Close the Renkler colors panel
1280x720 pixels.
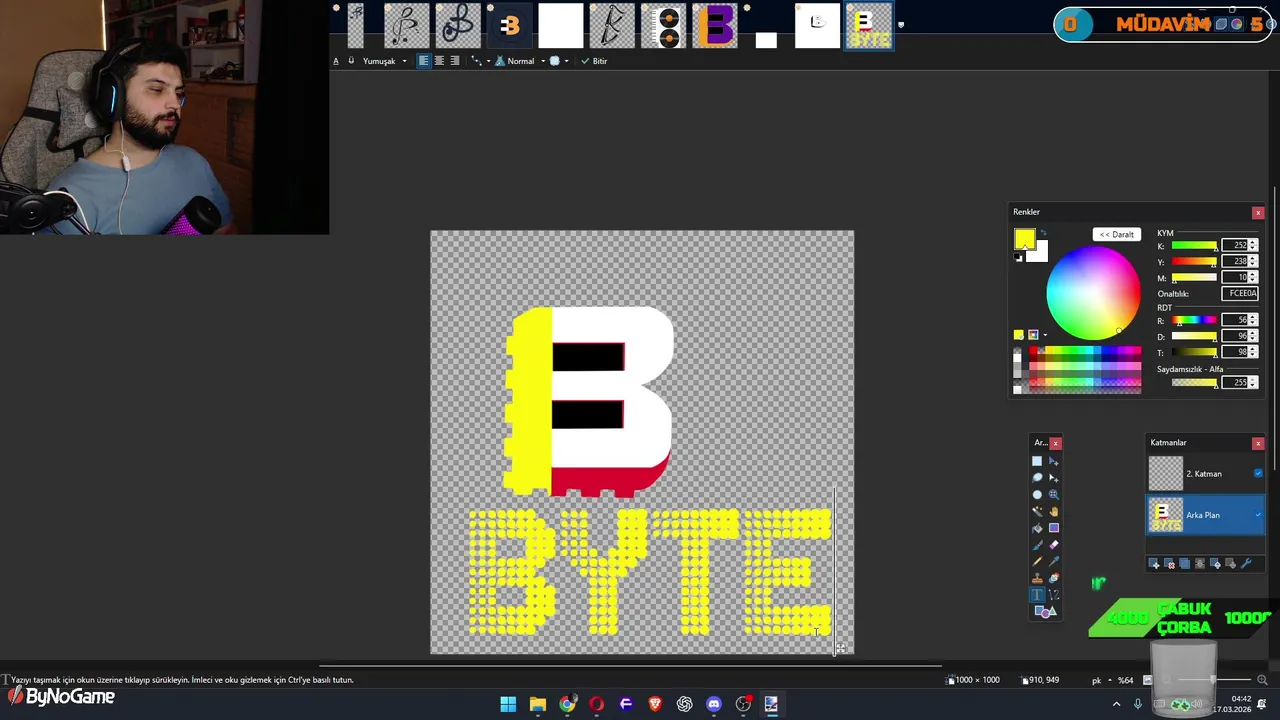[1258, 212]
